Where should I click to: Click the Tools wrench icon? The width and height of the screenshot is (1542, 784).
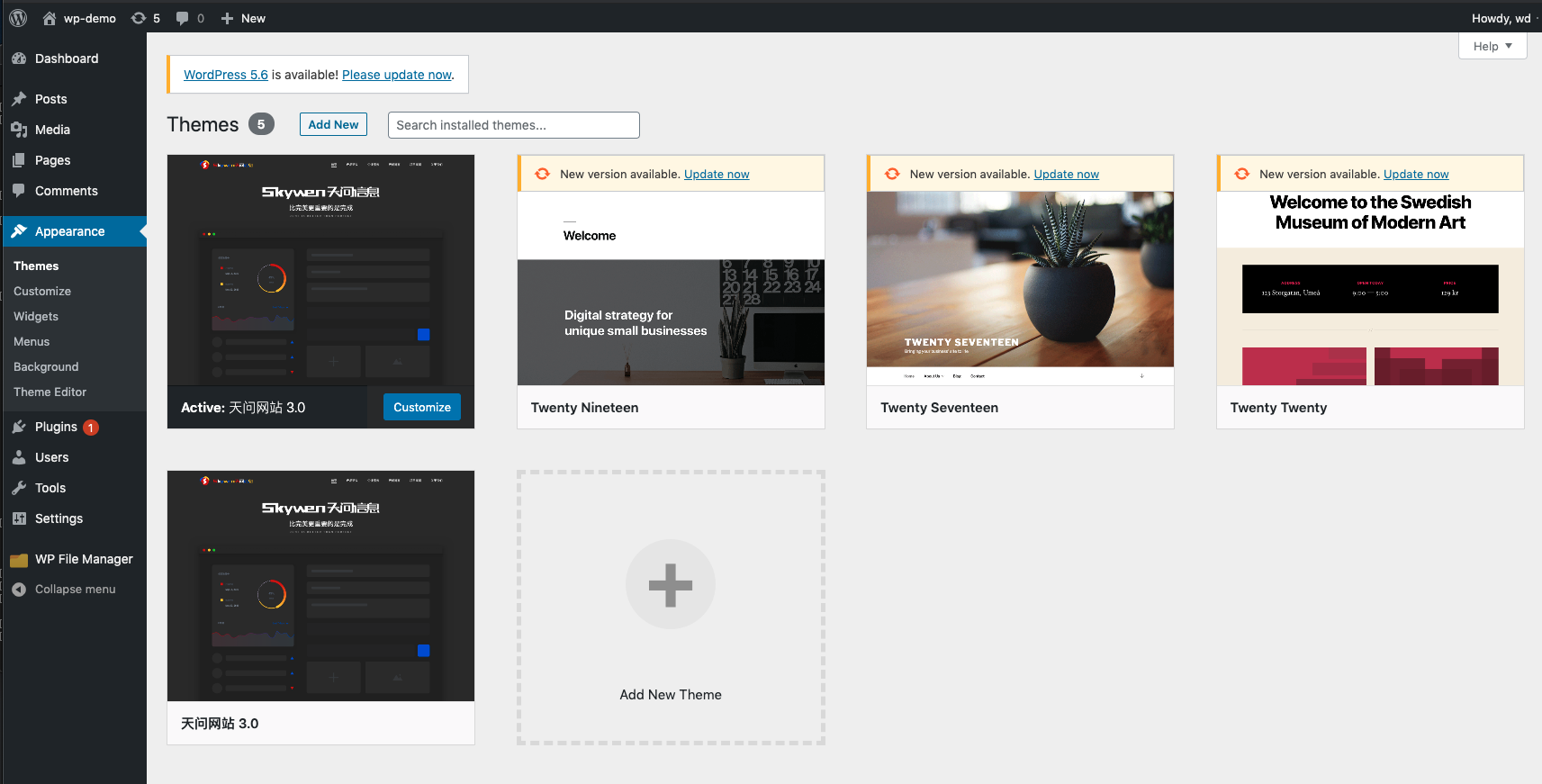coord(19,488)
